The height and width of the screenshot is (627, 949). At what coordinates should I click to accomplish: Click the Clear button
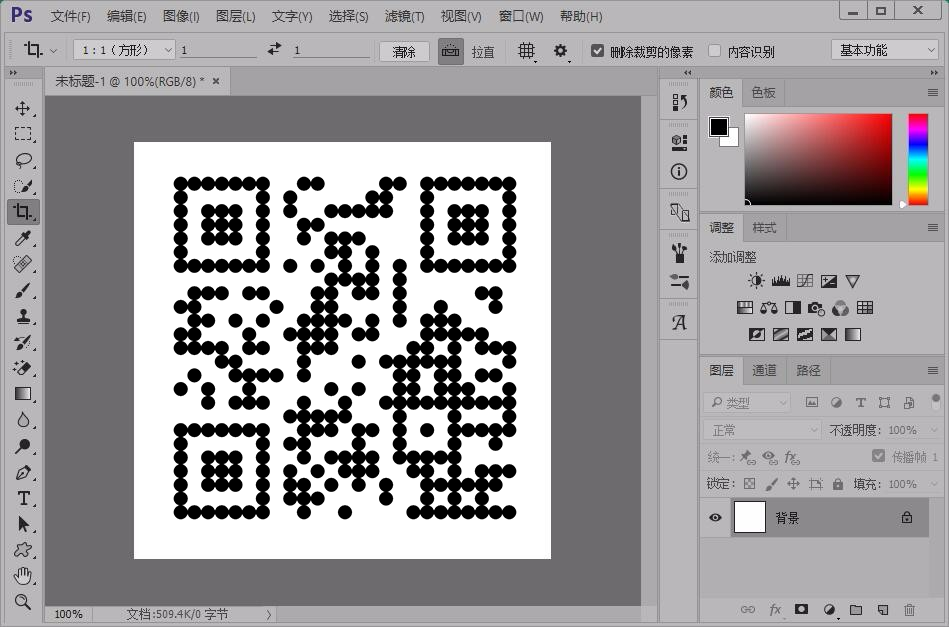coord(404,51)
